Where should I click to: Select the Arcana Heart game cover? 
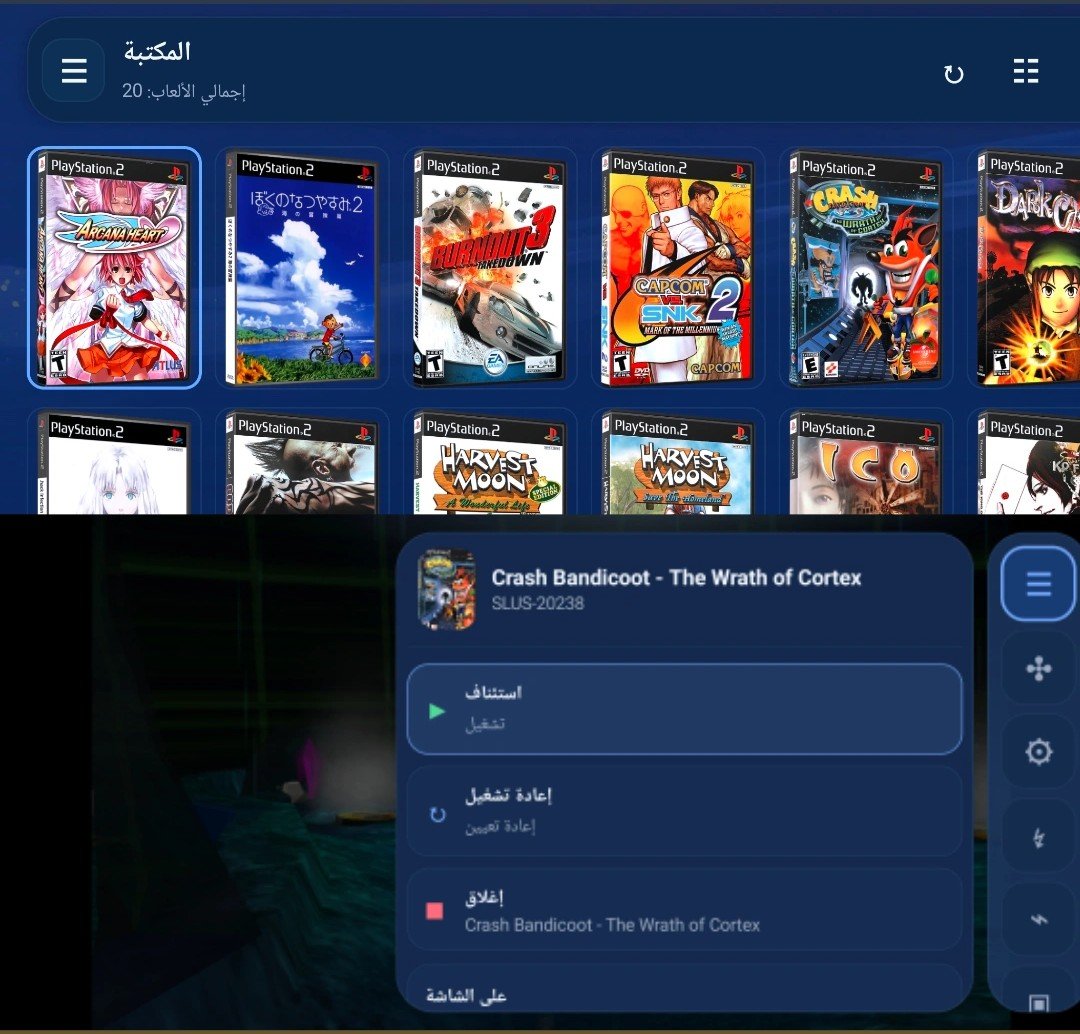click(x=114, y=267)
